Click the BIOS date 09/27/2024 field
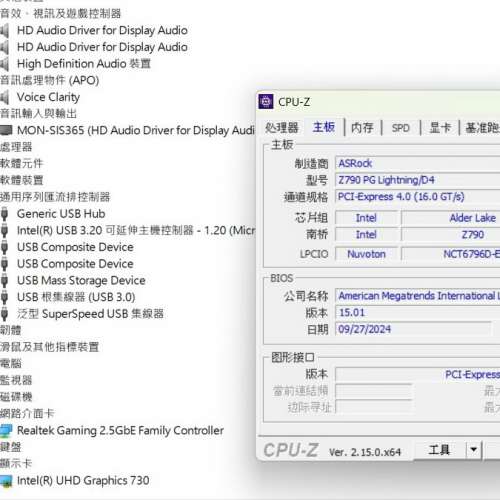 pyautogui.click(x=413, y=329)
